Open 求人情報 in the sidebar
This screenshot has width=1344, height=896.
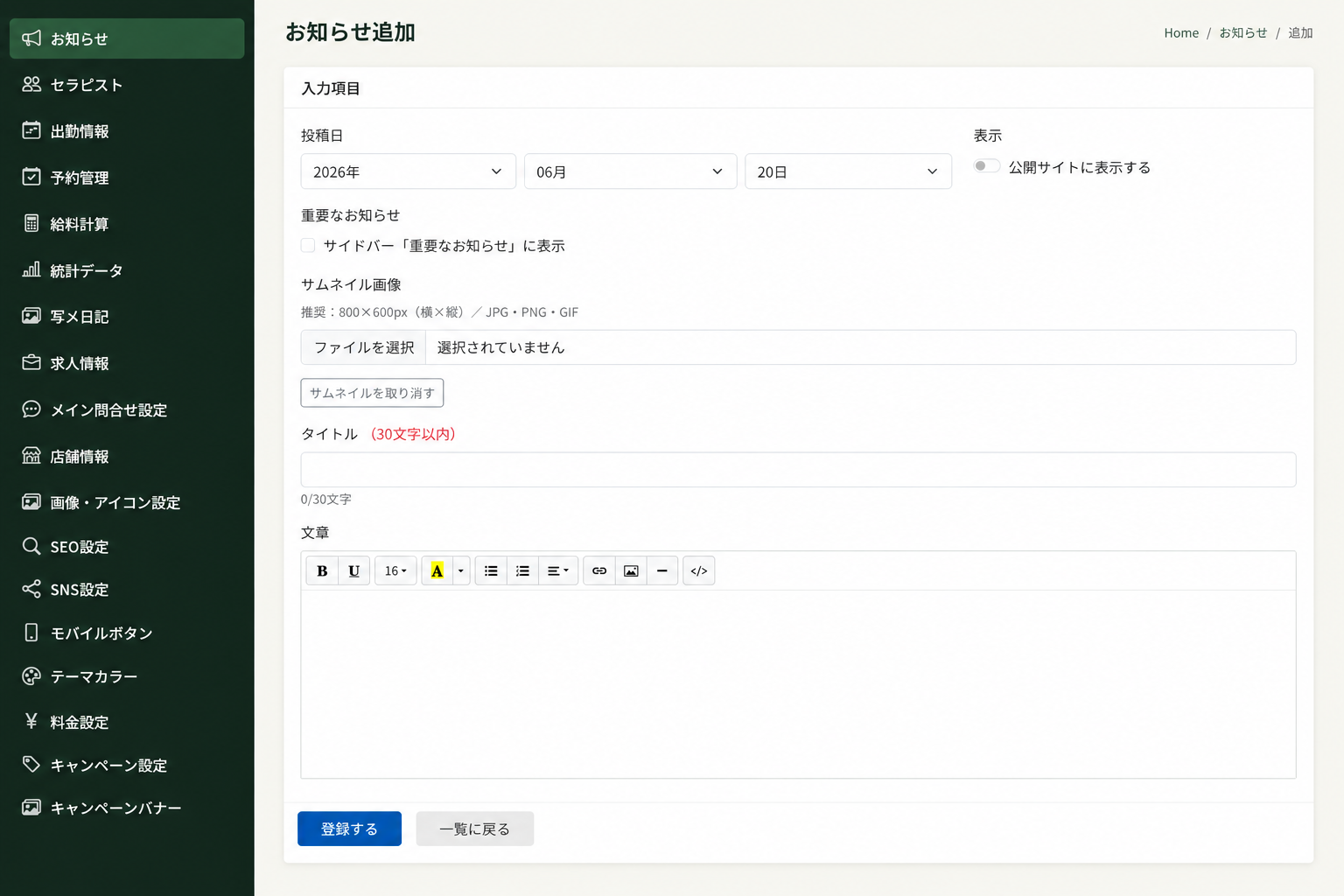[x=127, y=363]
